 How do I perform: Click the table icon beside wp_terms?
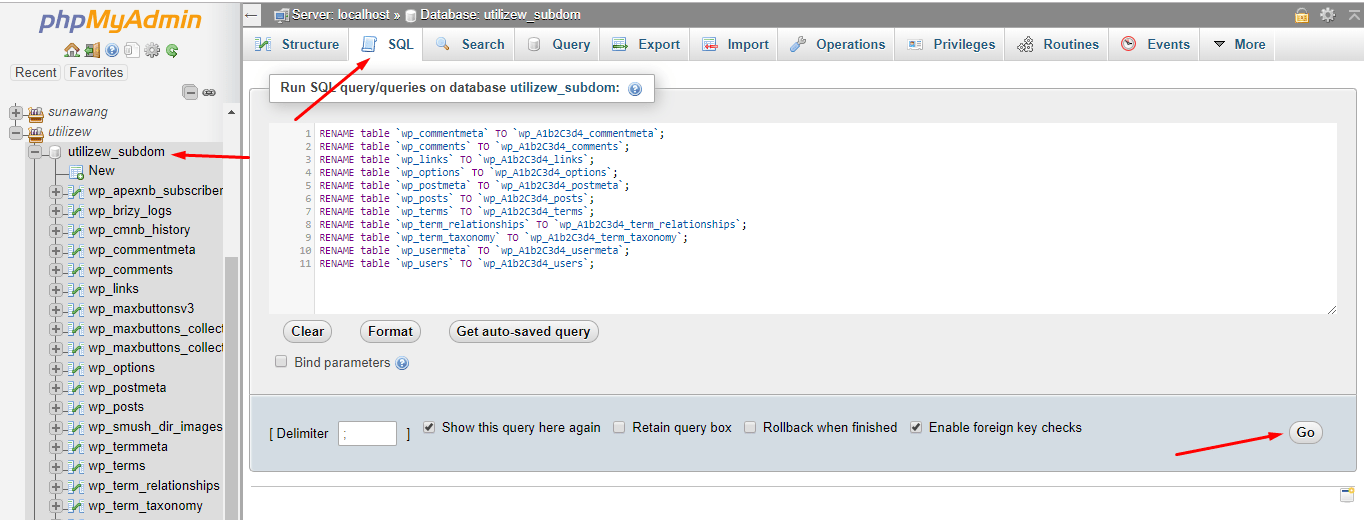76,466
